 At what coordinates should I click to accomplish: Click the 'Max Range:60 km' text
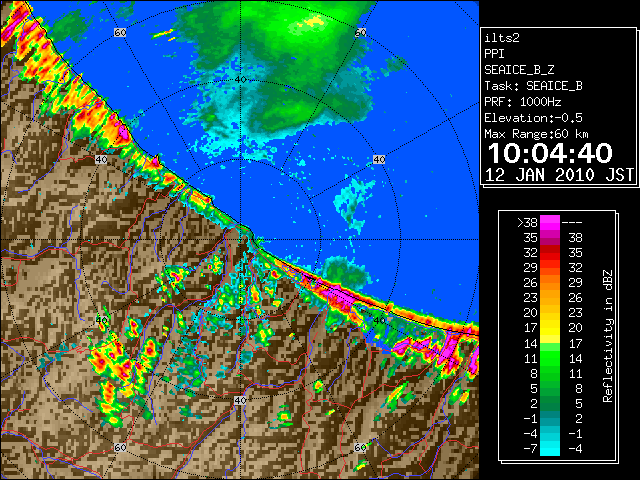point(536,134)
